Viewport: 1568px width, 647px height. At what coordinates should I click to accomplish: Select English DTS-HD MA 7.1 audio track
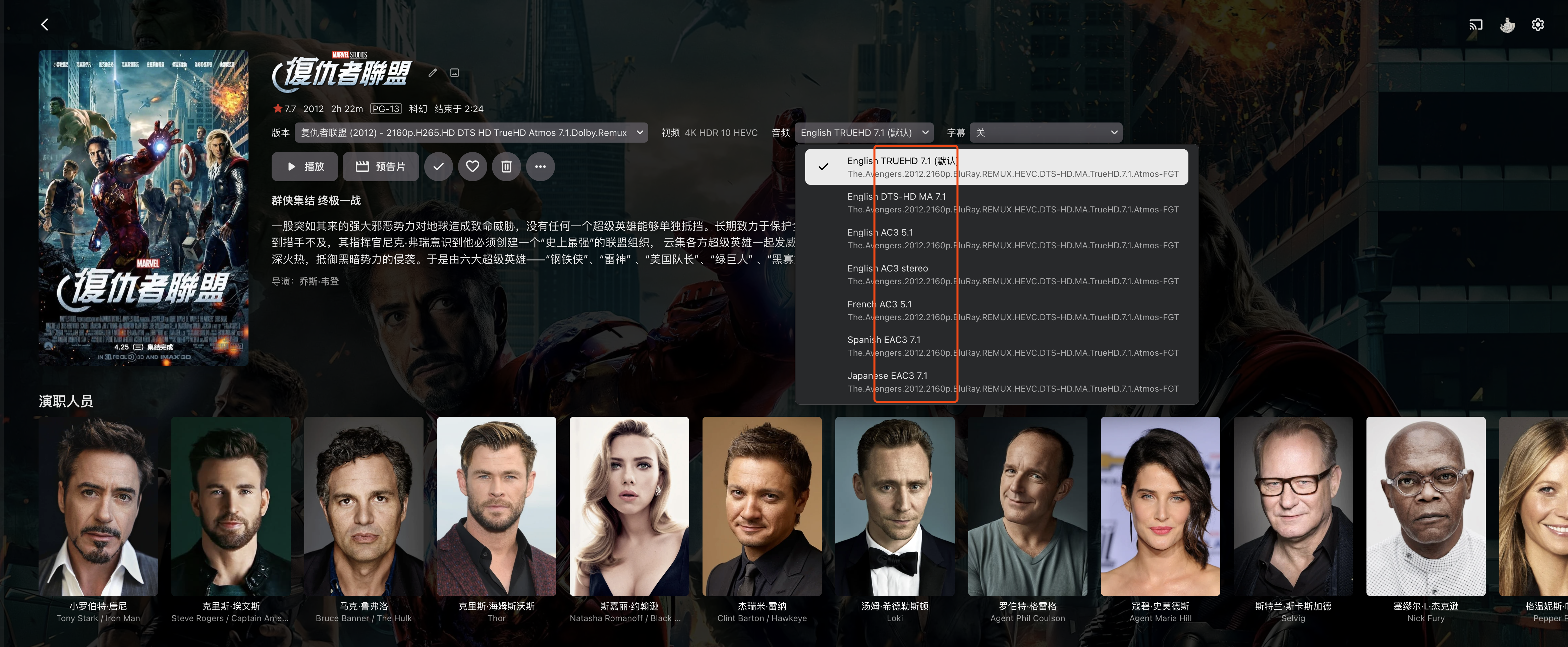[997, 203]
